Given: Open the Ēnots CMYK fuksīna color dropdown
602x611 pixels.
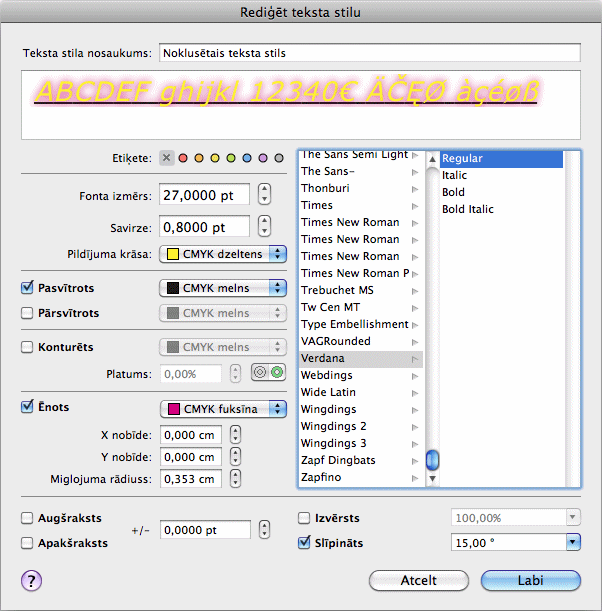Looking at the screenshot, I should (222, 408).
